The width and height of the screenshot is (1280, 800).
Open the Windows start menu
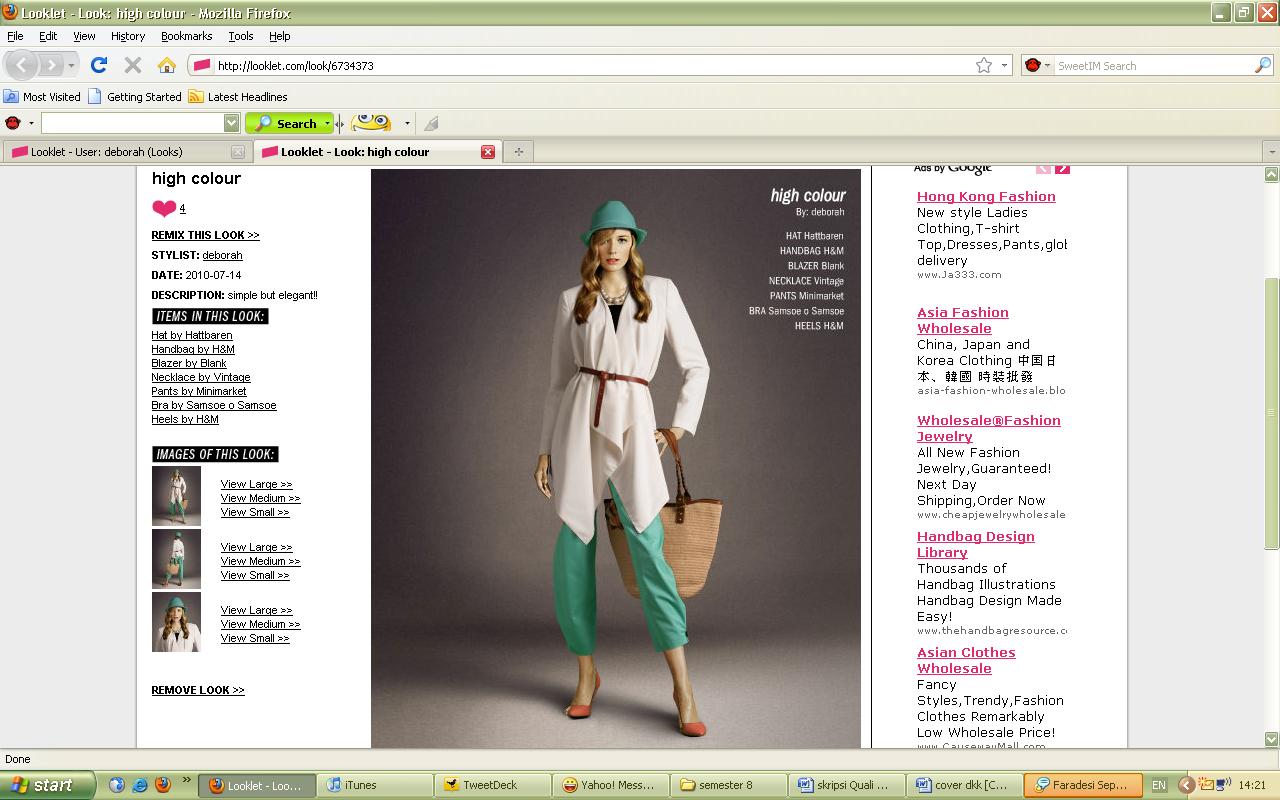(x=47, y=785)
